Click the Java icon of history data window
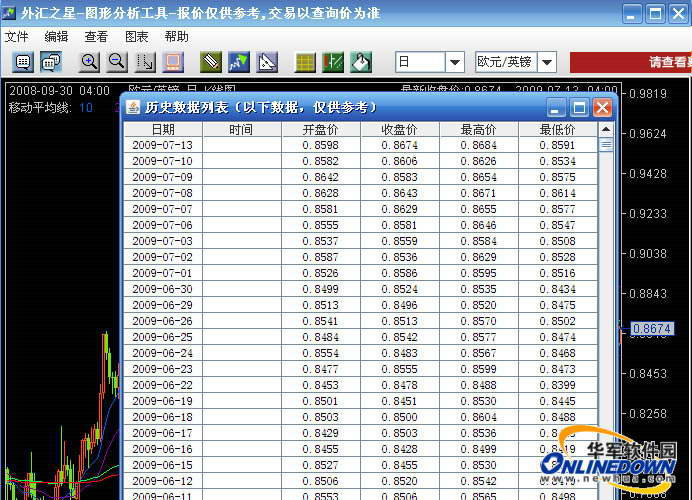Screen dimensions: 692x500 [x=133, y=107]
